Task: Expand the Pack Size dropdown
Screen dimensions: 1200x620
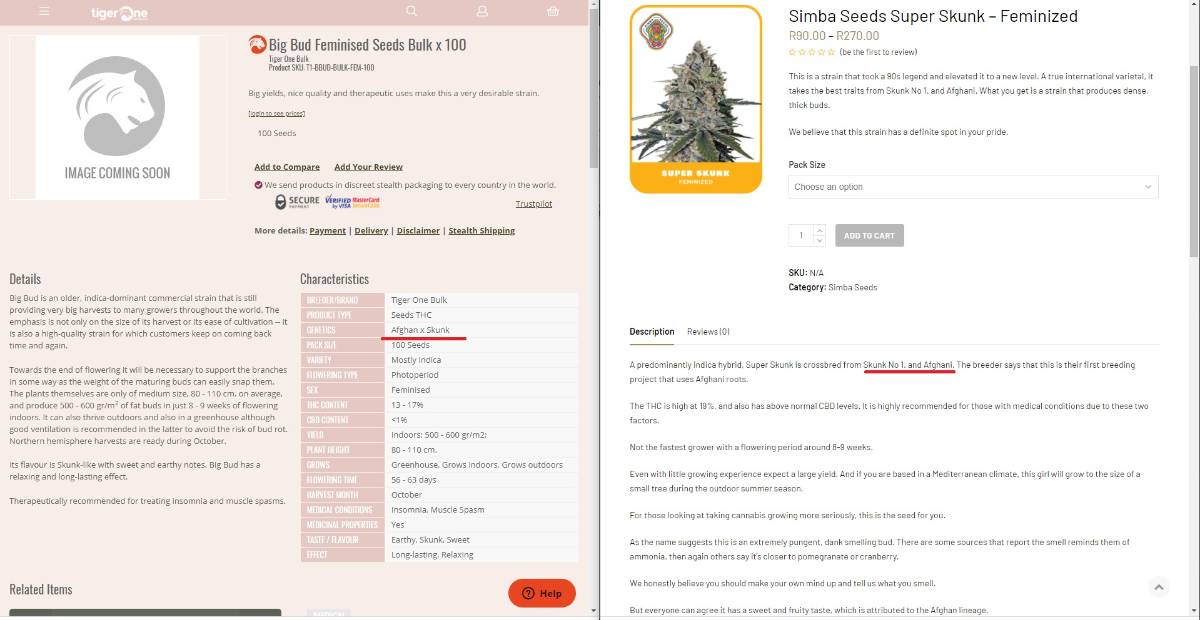Action: pos(973,187)
